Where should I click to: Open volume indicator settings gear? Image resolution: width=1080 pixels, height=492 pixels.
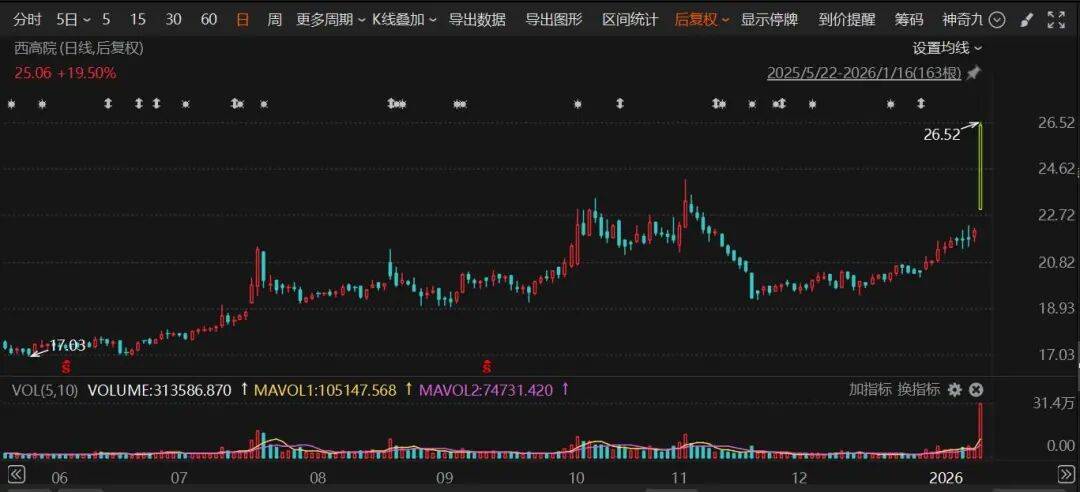point(955,389)
